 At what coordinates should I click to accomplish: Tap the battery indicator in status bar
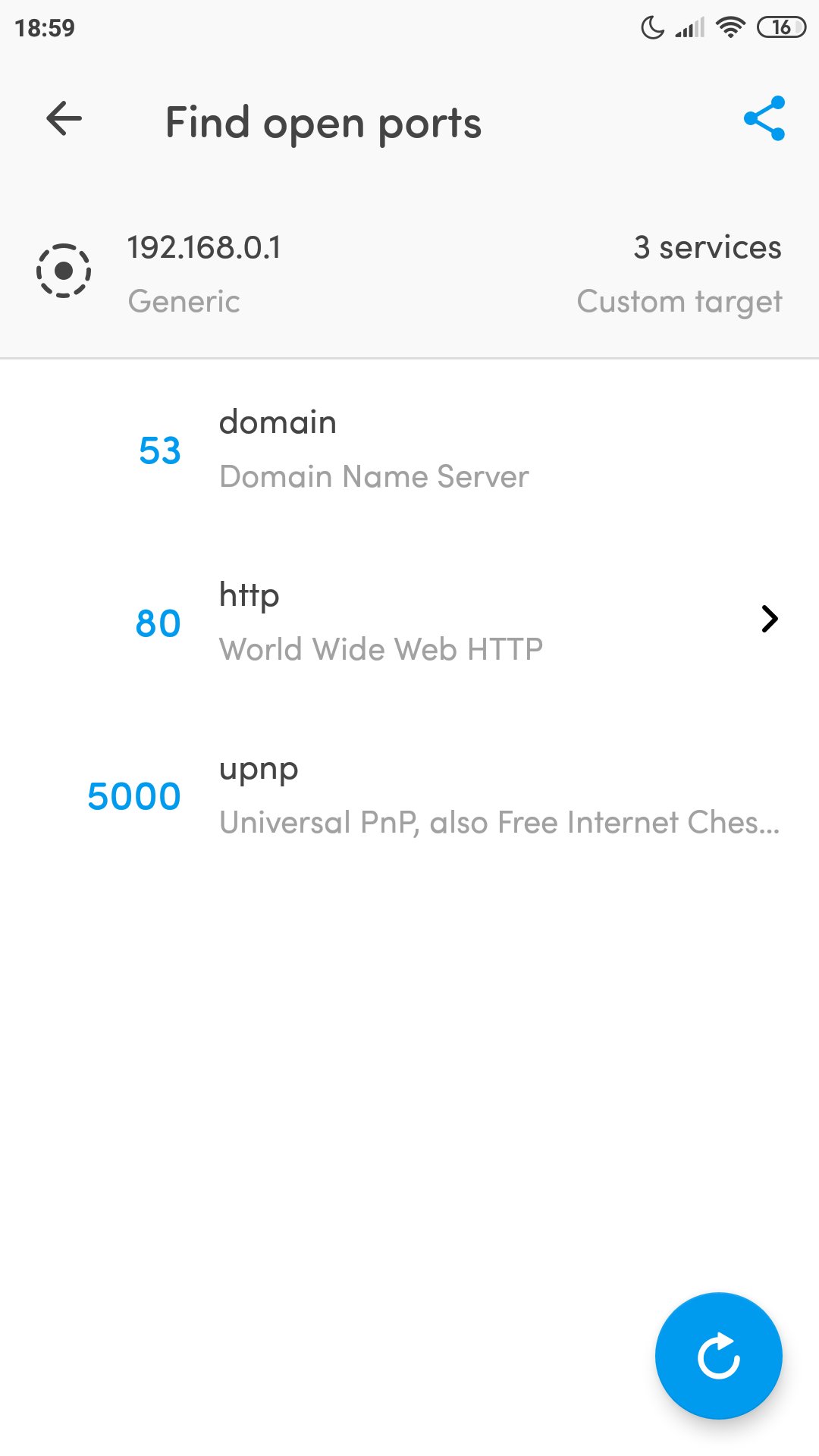781,28
